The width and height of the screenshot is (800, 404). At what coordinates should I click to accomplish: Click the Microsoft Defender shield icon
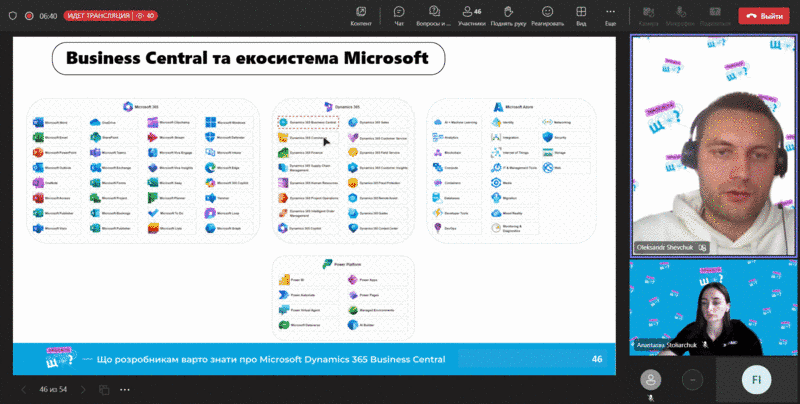(x=210, y=138)
